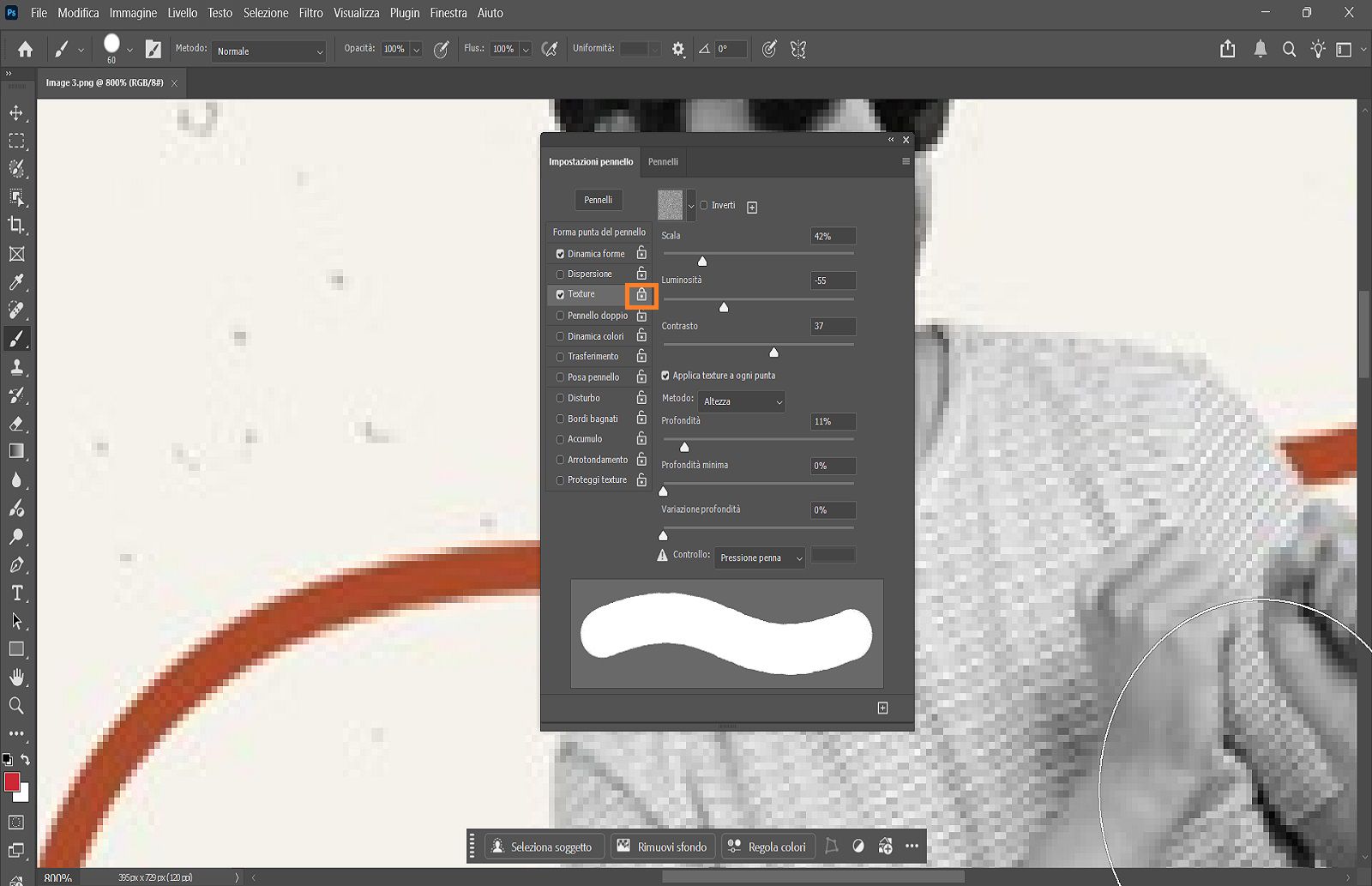This screenshot has height=886, width=1372.
Task: Toggle the lock next to Texture
Action: (x=641, y=294)
